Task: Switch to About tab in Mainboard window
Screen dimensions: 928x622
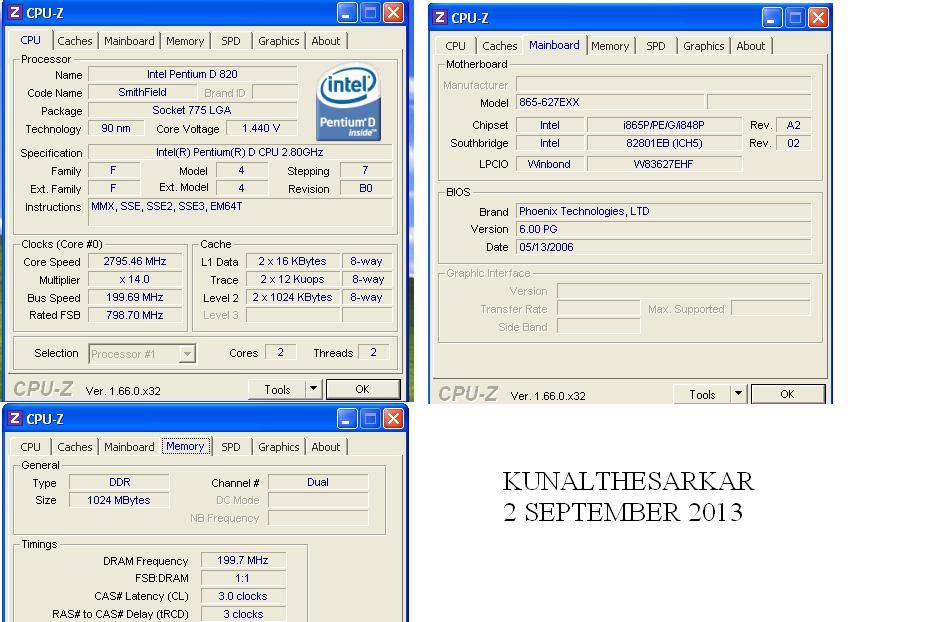Action: (x=750, y=46)
